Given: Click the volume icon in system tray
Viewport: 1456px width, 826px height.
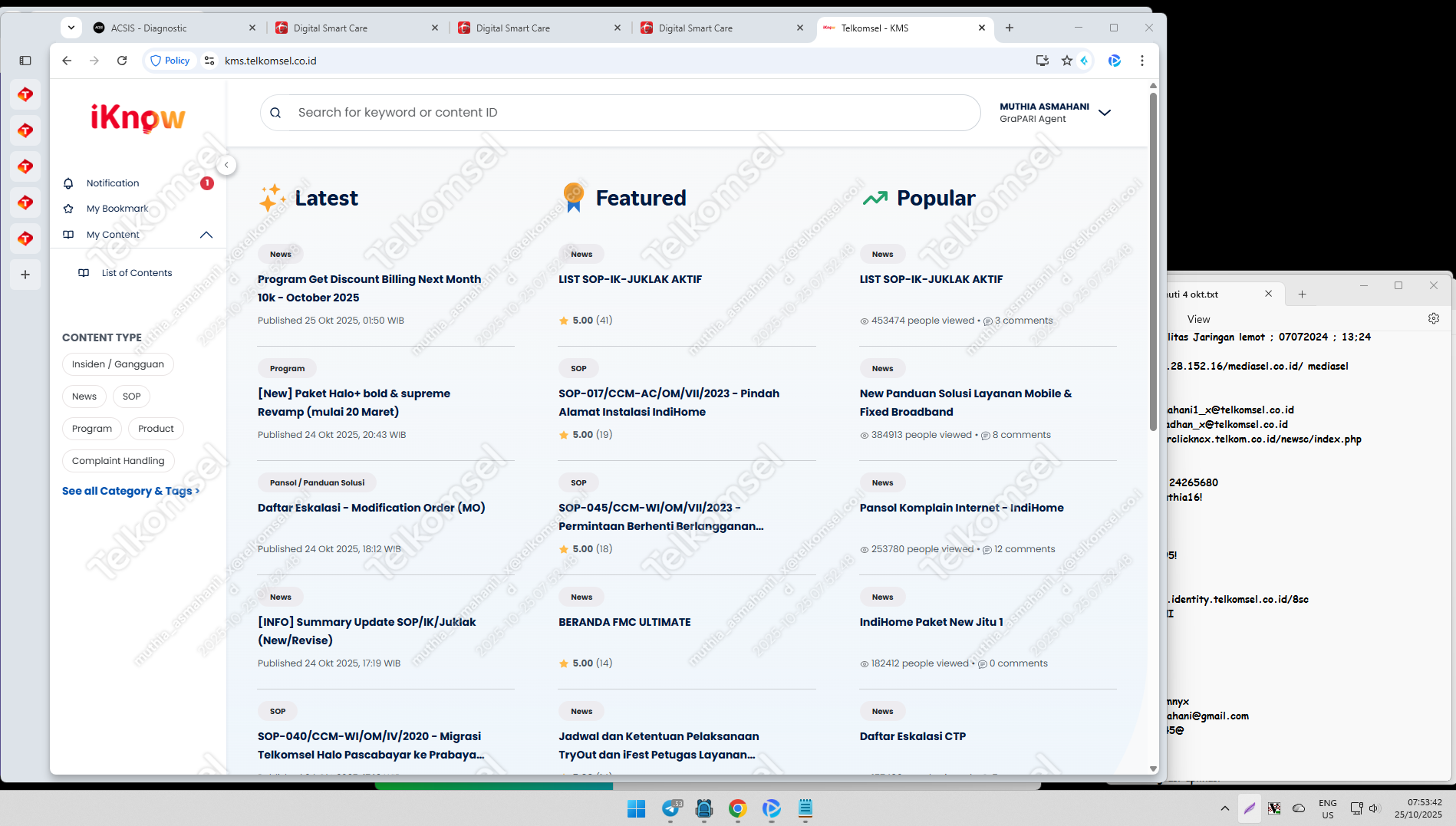Looking at the screenshot, I should pos(1374,808).
